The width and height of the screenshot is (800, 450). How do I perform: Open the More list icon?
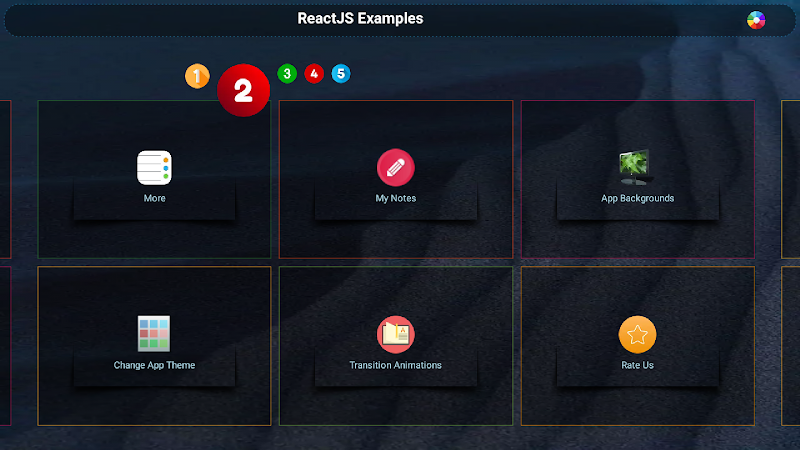click(154, 167)
